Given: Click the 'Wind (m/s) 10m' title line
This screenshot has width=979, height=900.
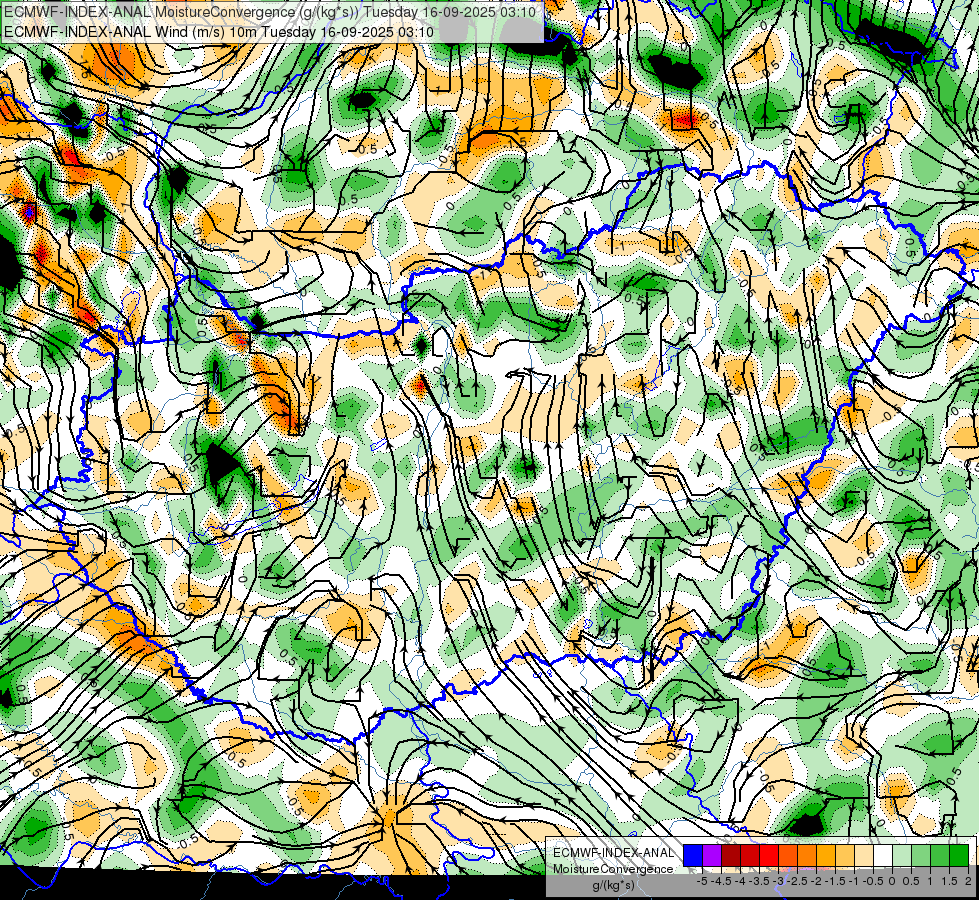Looking at the screenshot, I should (219, 31).
